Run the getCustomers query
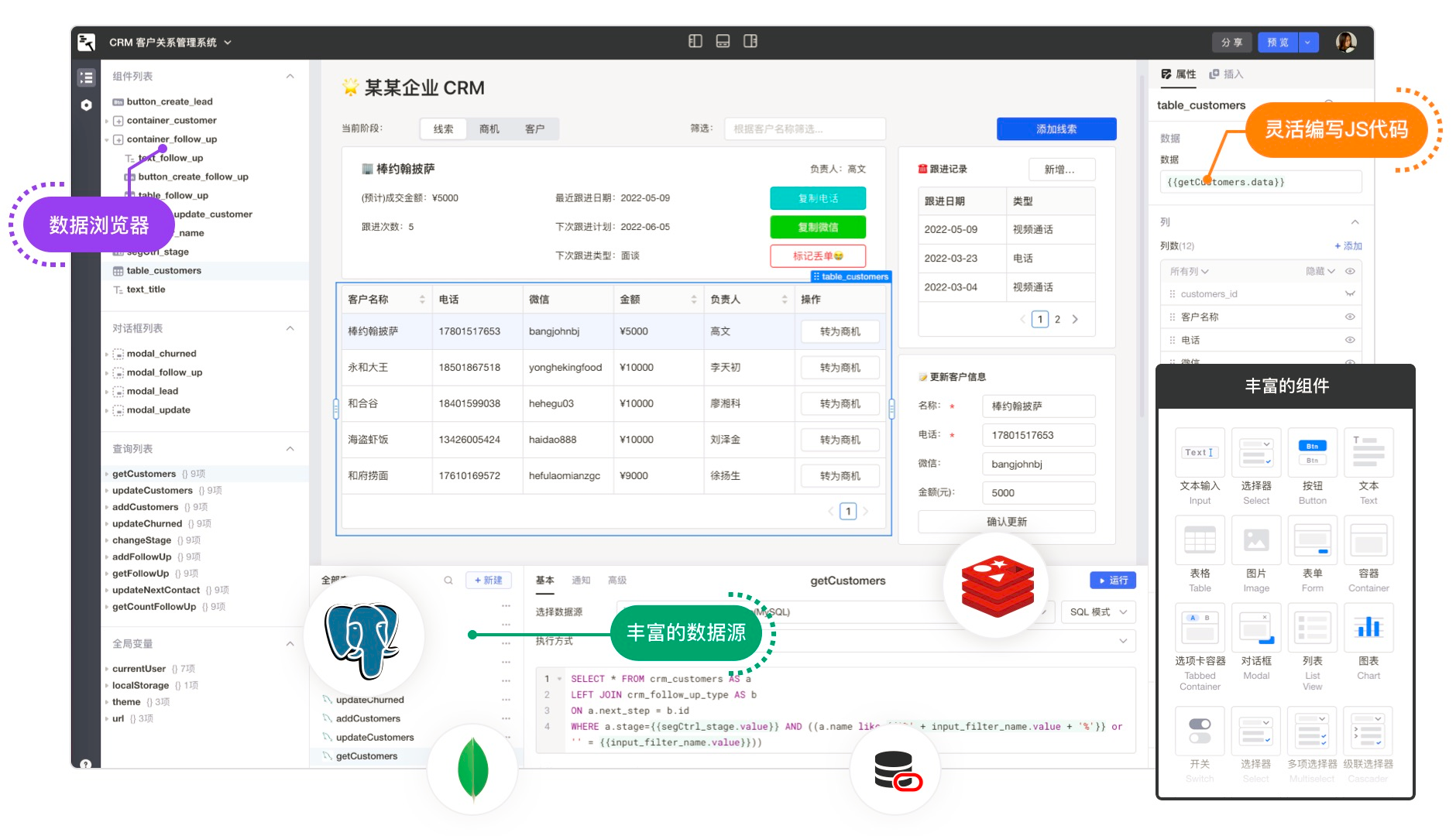1456x836 pixels. (x=1113, y=581)
